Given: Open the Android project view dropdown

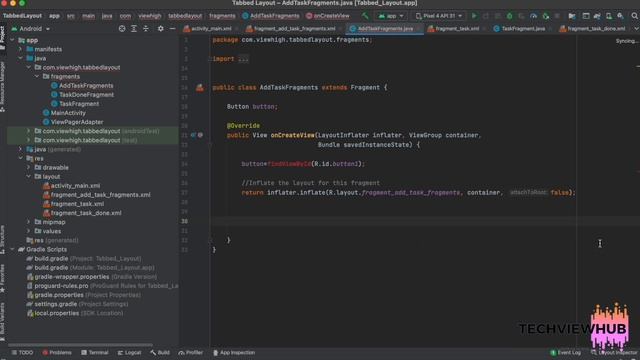Looking at the screenshot, I should [x=31, y=29].
